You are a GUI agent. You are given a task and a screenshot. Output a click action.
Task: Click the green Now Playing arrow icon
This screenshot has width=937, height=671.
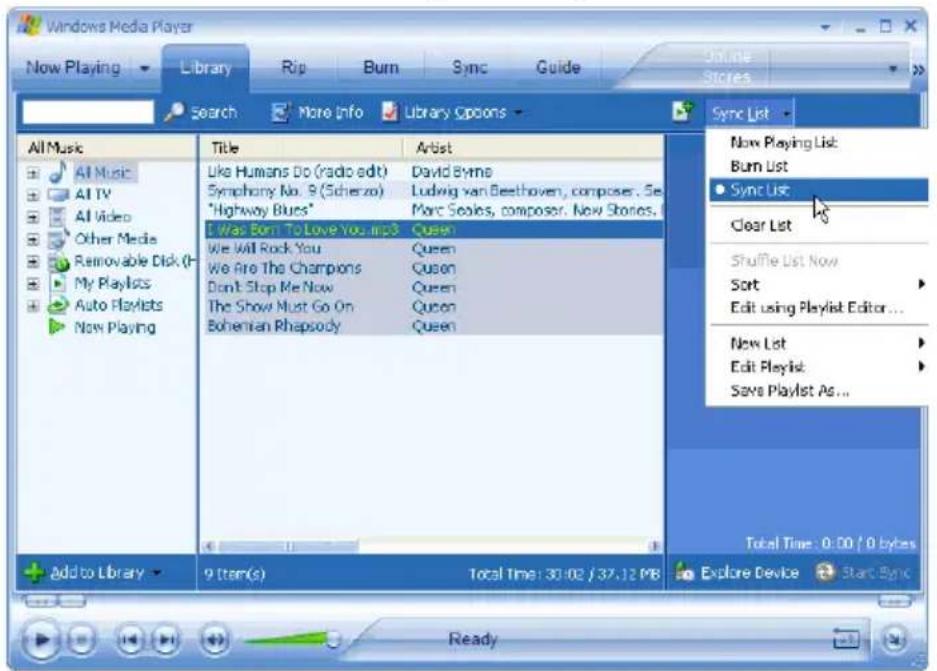pos(56,327)
